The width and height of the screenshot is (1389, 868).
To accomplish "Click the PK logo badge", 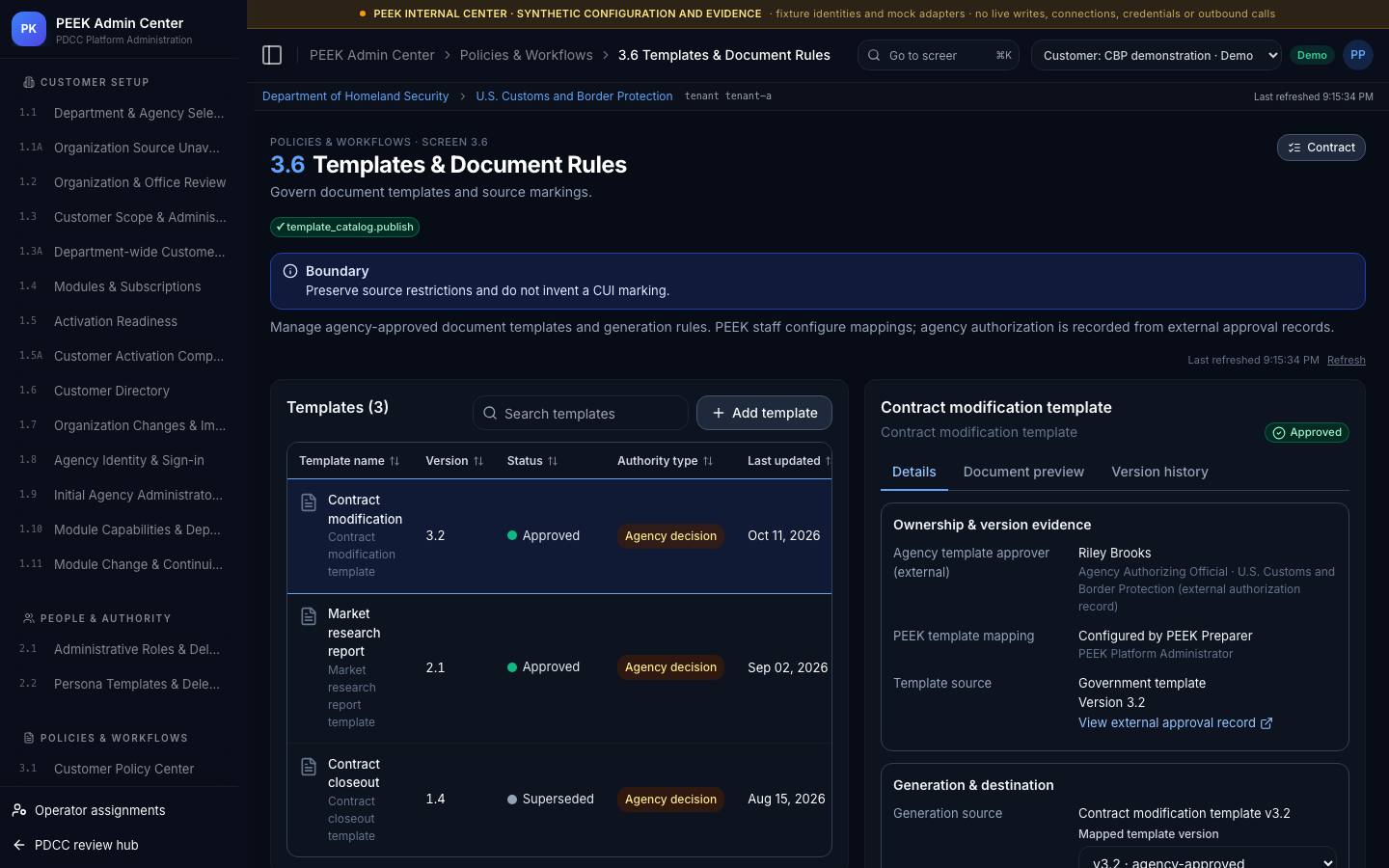I will 29,29.
